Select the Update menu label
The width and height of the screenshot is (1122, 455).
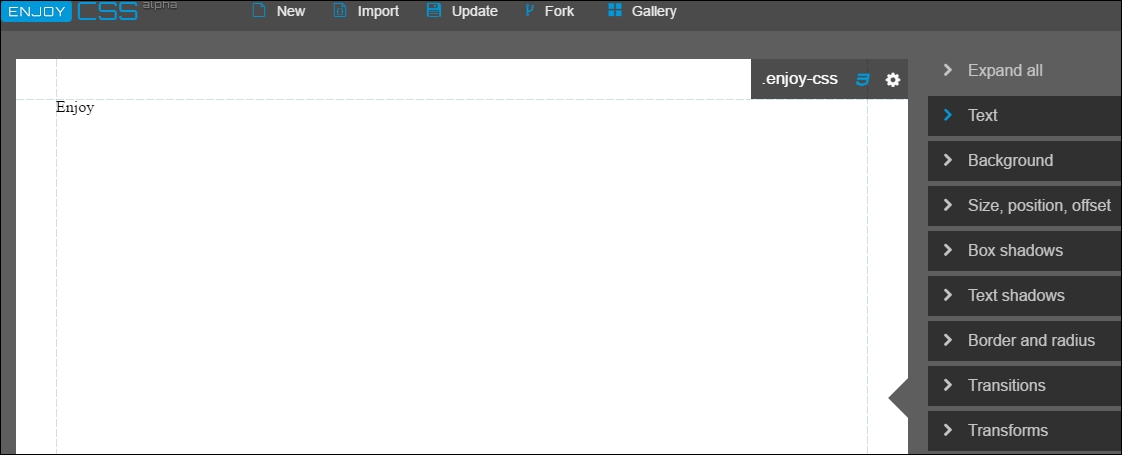tap(474, 11)
